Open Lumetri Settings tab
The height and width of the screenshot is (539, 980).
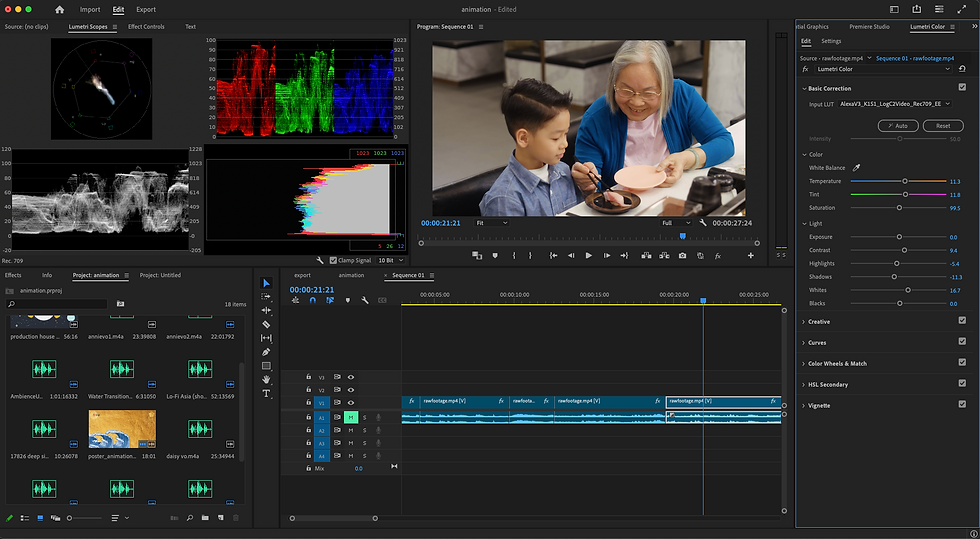coord(831,41)
